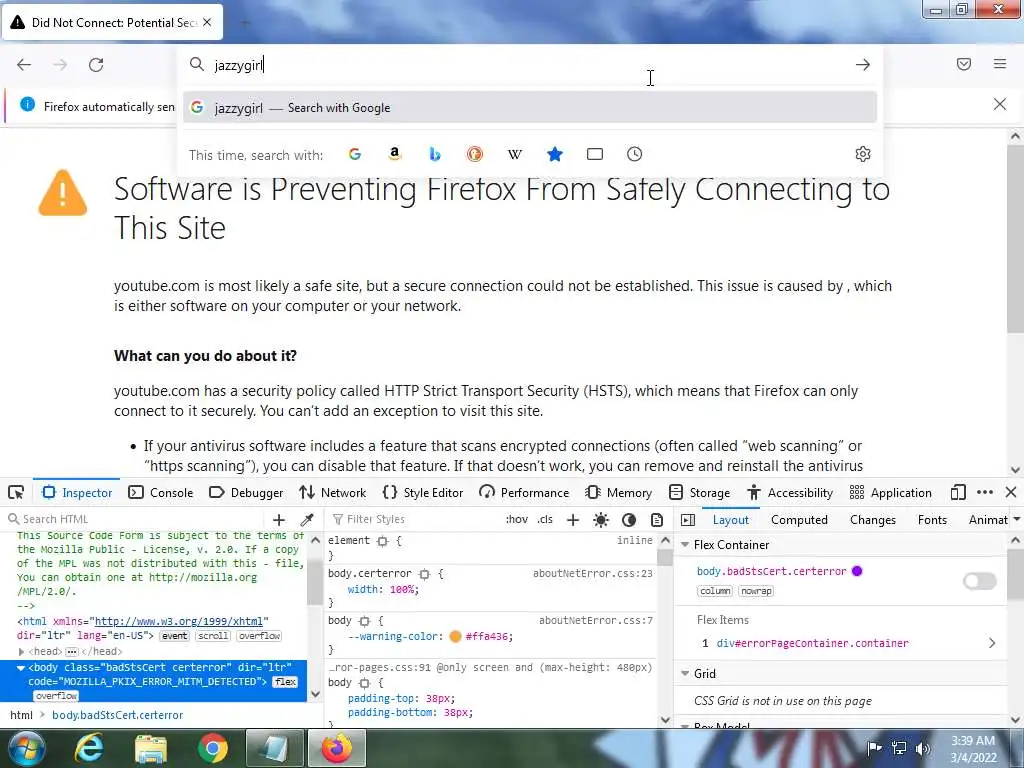Click warning-color #ffa436 orange swatch
This screenshot has width=1024, height=768.
tap(455, 636)
